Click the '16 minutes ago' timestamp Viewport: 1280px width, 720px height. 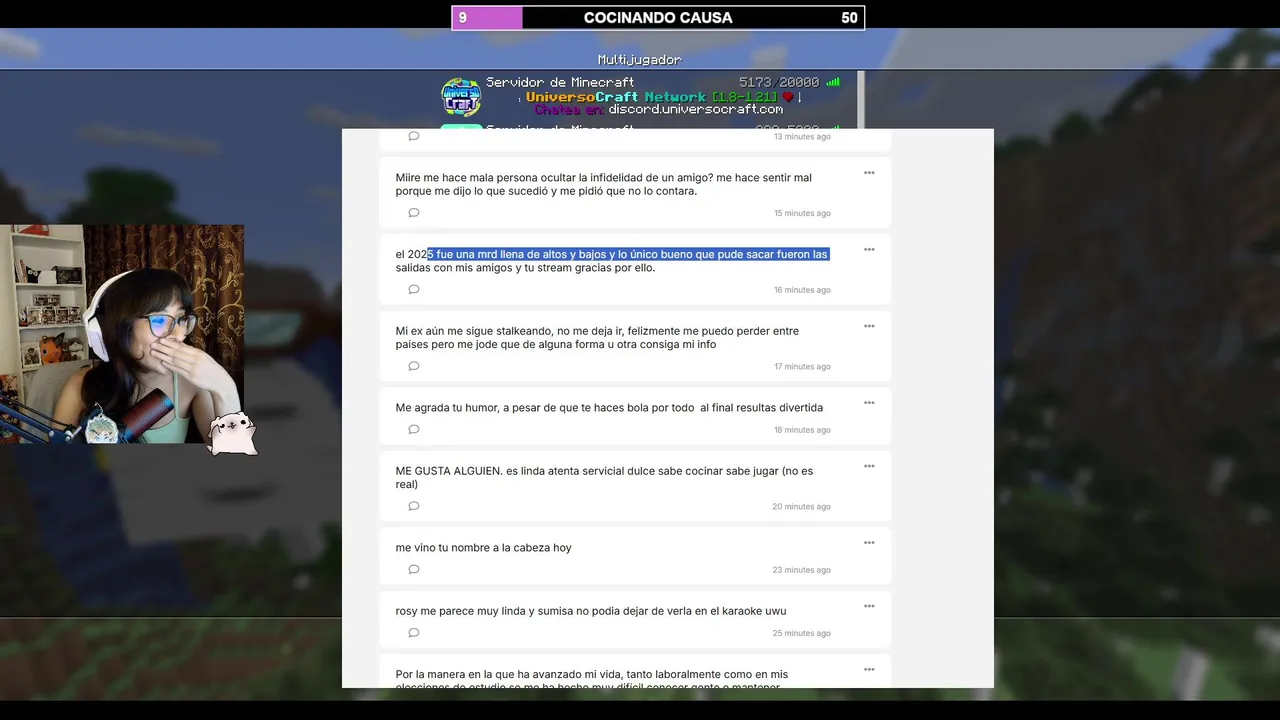[x=802, y=290]
